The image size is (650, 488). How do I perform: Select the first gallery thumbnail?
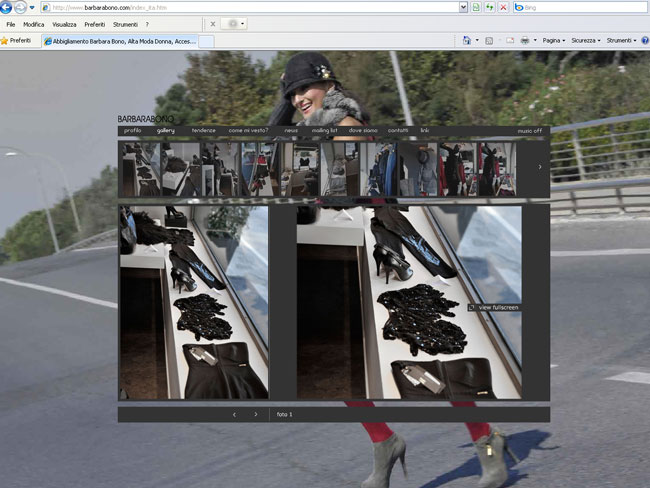tap(141, 169)
